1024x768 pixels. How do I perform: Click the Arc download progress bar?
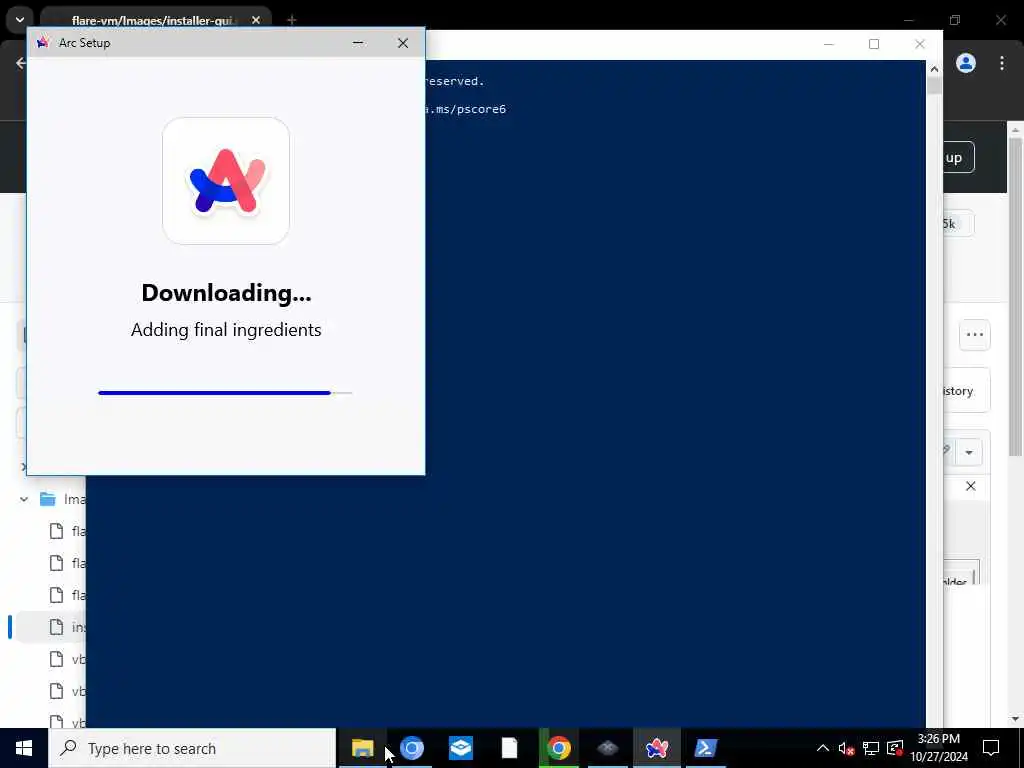tap(225, 393)
